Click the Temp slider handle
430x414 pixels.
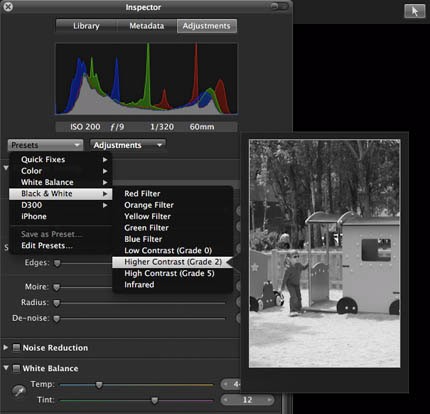[x=99, y=385]
